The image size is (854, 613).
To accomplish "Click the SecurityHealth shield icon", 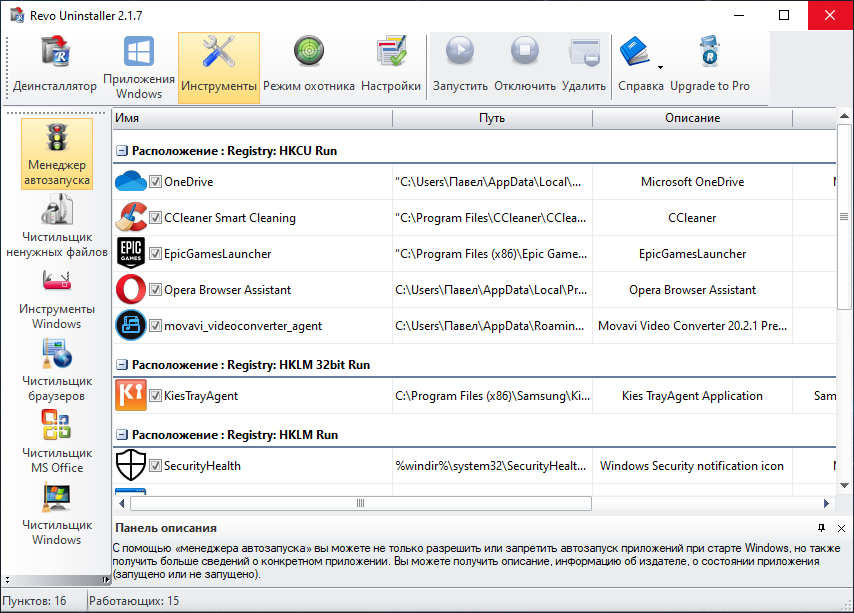I will (131, 465).
